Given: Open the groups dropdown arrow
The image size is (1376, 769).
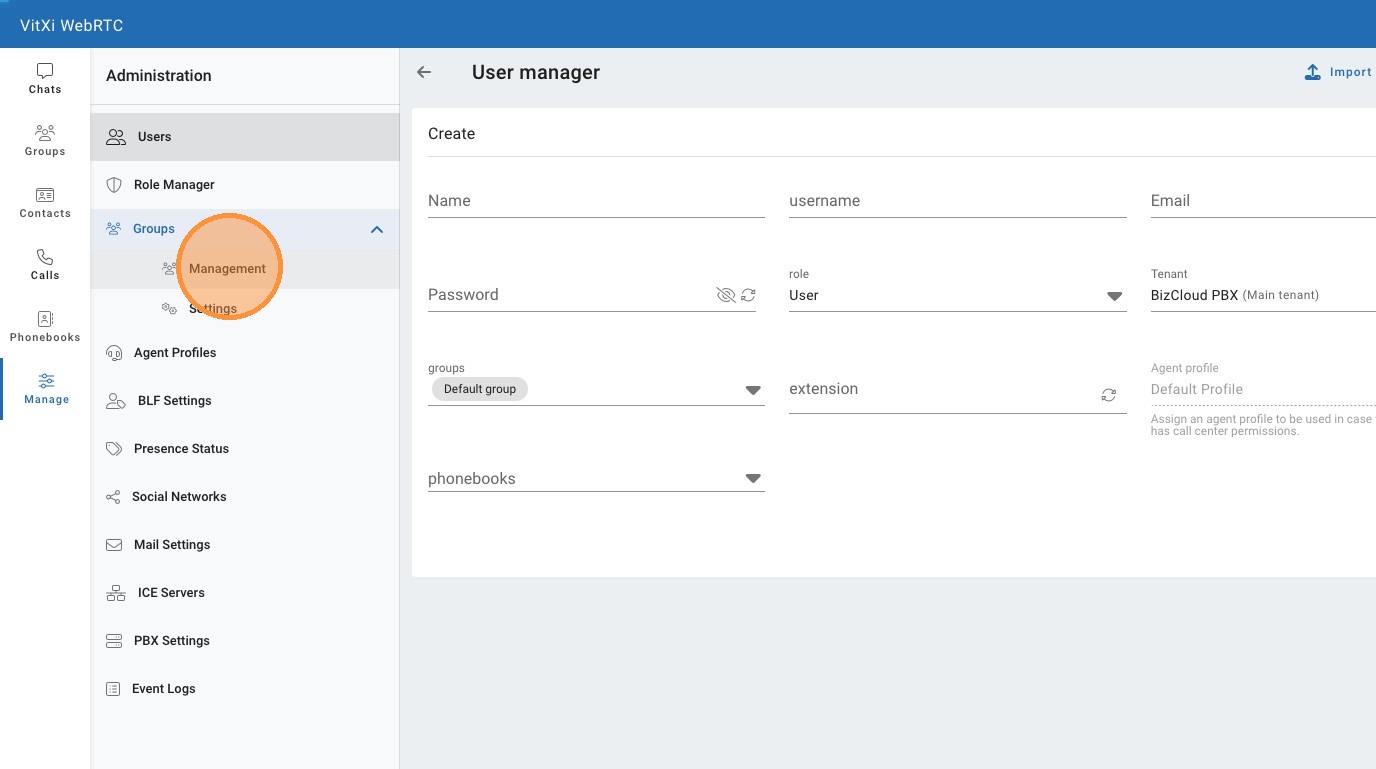Looking at the screenshot, I should click(x=753, y=390).
